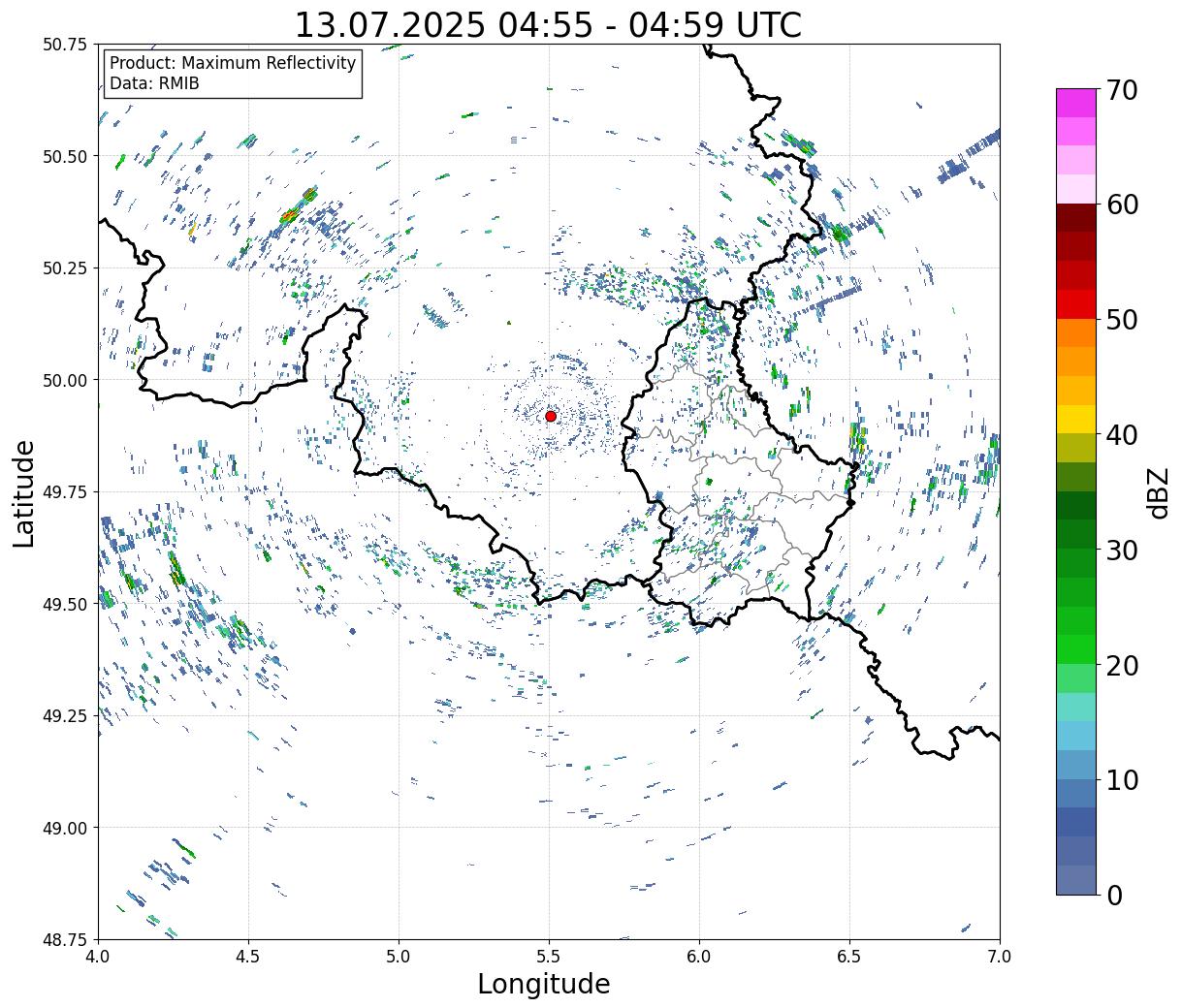Click the longitude tick label 5.5

point(549,957)
